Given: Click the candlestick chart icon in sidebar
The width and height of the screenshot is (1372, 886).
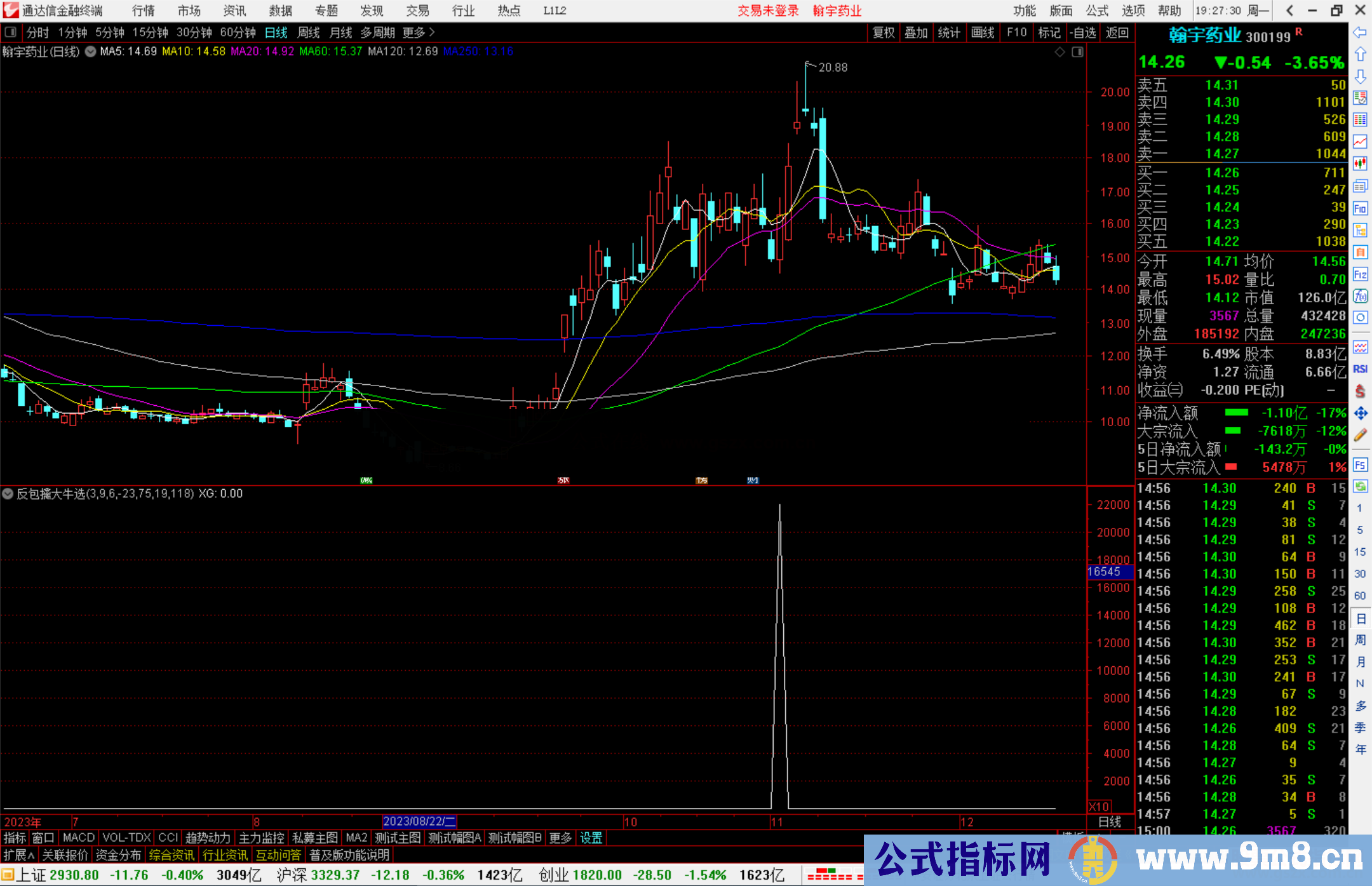Looking at the screenshot, I should [x=1360, y=164].
